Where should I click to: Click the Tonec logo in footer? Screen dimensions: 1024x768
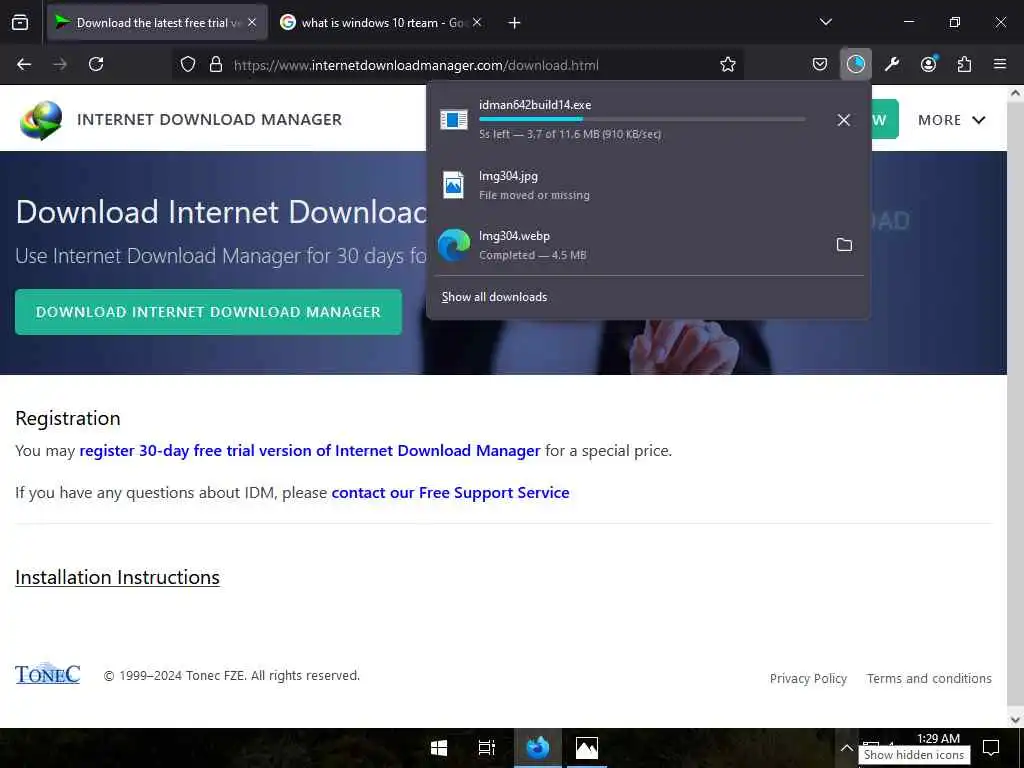48,674
